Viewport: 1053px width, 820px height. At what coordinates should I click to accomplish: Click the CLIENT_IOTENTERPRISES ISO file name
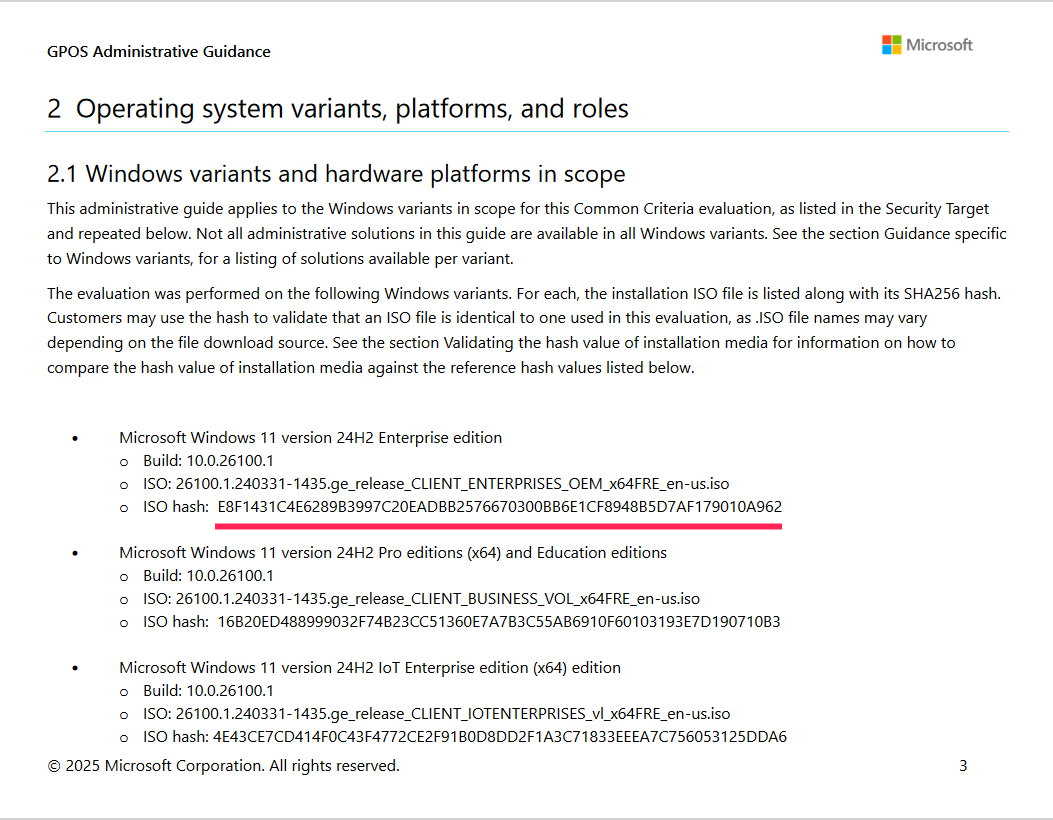click(453, 714)
